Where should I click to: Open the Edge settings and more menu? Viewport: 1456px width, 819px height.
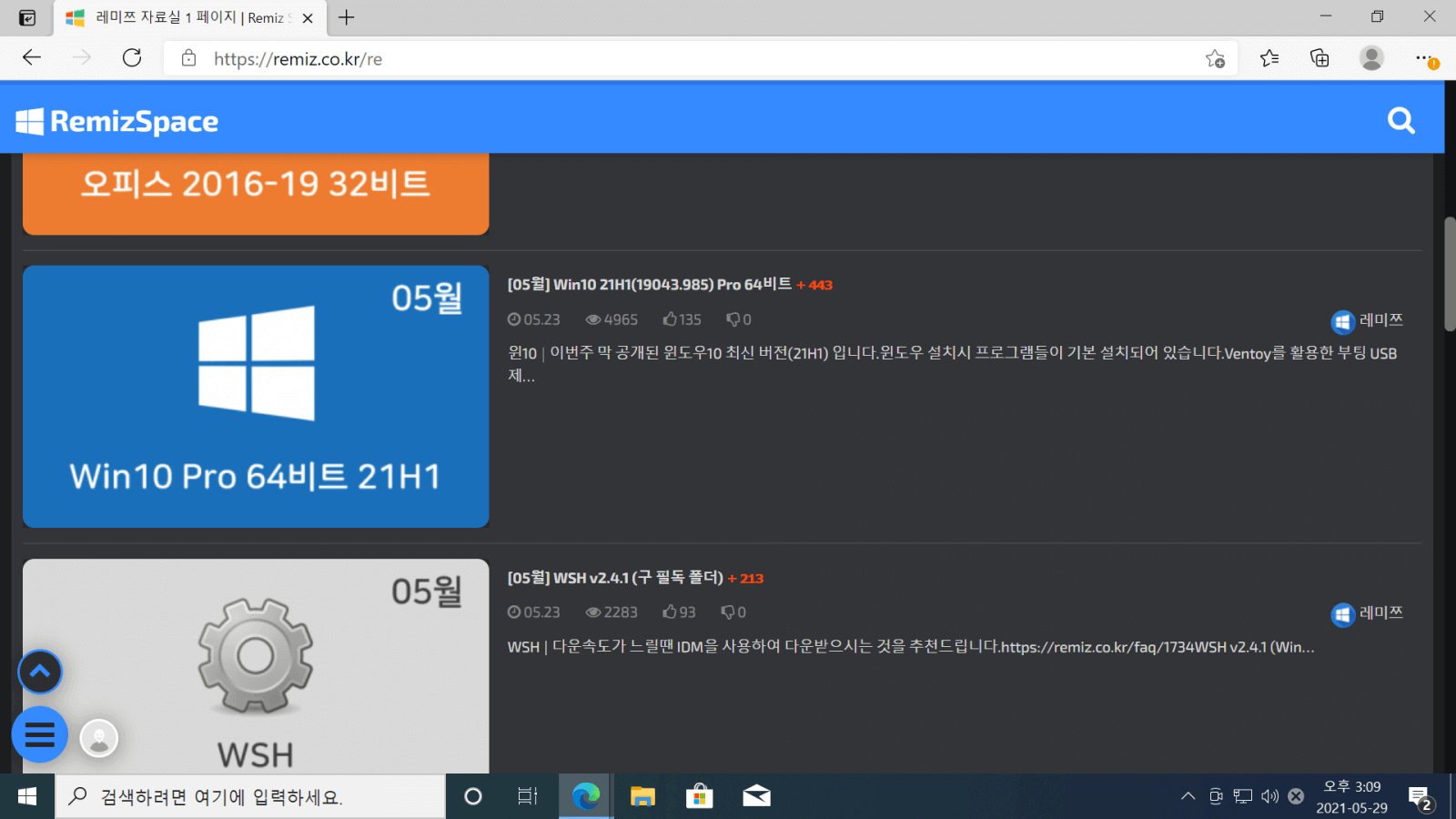1425,58
